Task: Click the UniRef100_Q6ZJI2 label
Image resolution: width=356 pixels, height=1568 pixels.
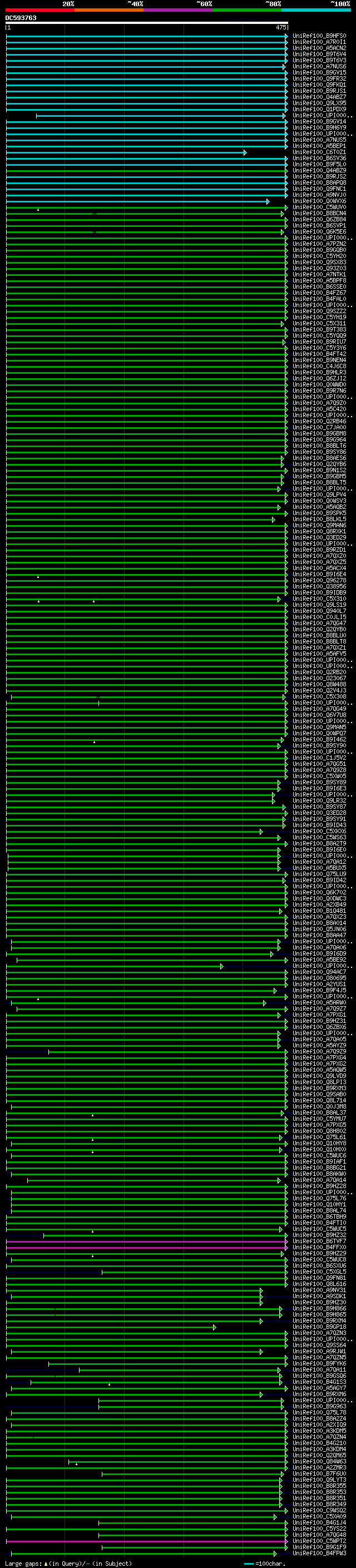Action: 319,379
